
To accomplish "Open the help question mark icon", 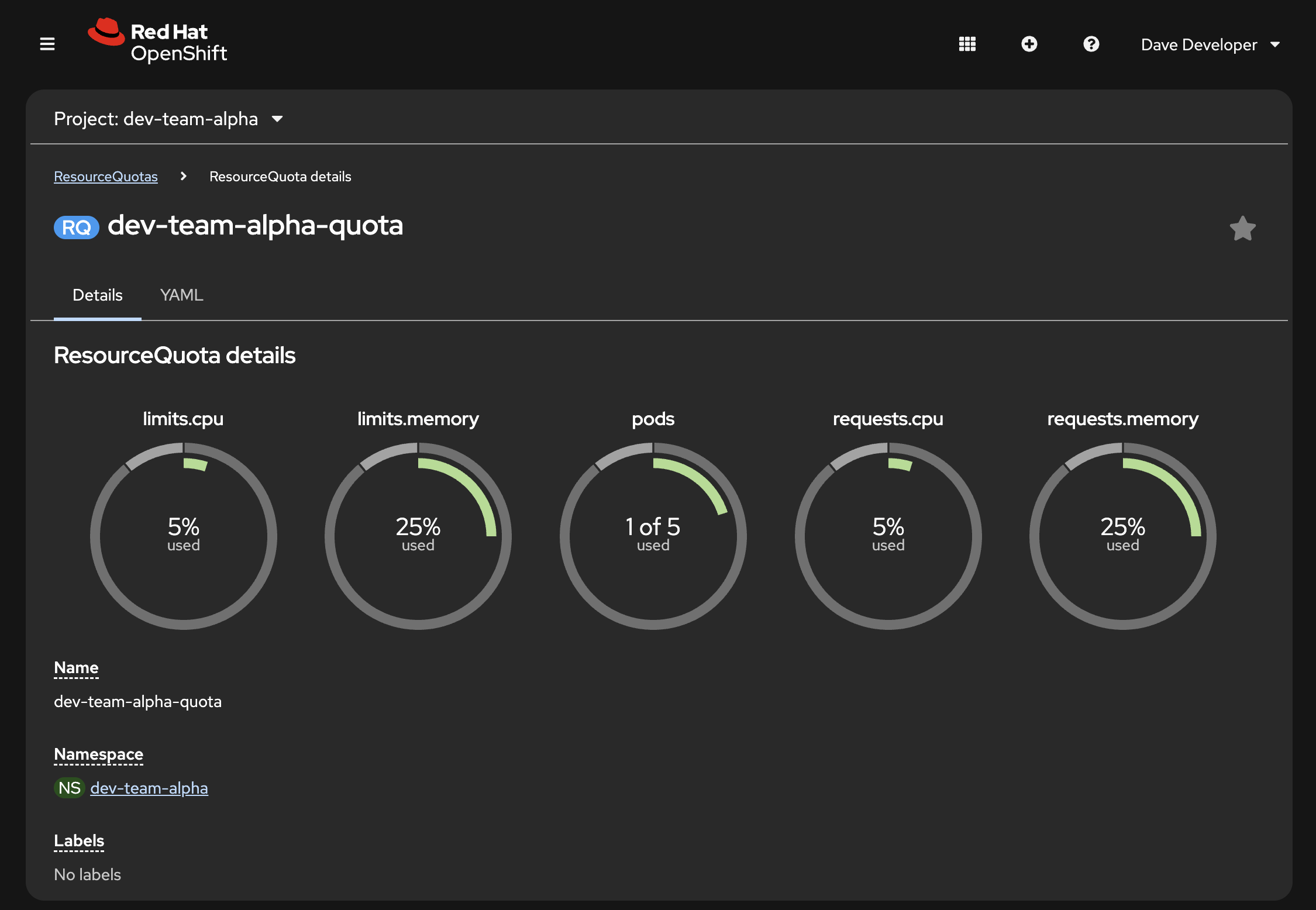I will tap(1091, 44).
